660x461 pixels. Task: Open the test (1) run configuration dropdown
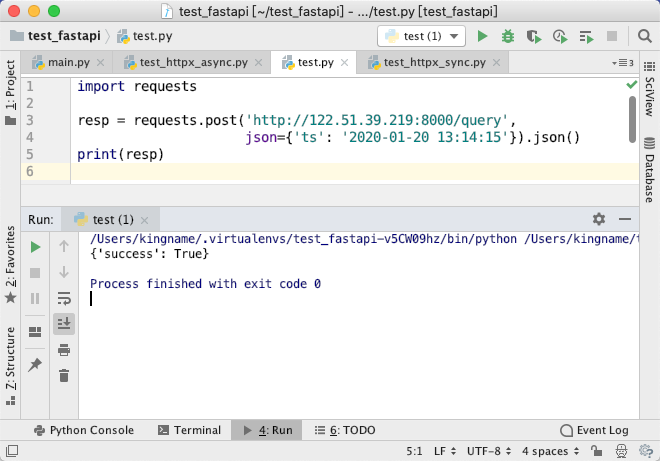coord(422,36)
